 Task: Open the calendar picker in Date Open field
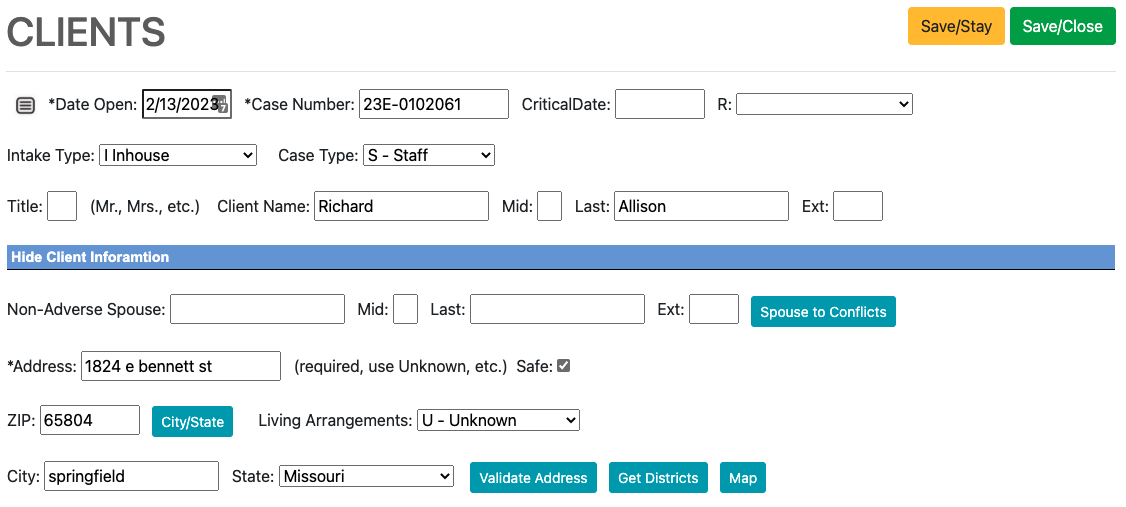click(x=222, y=104)
